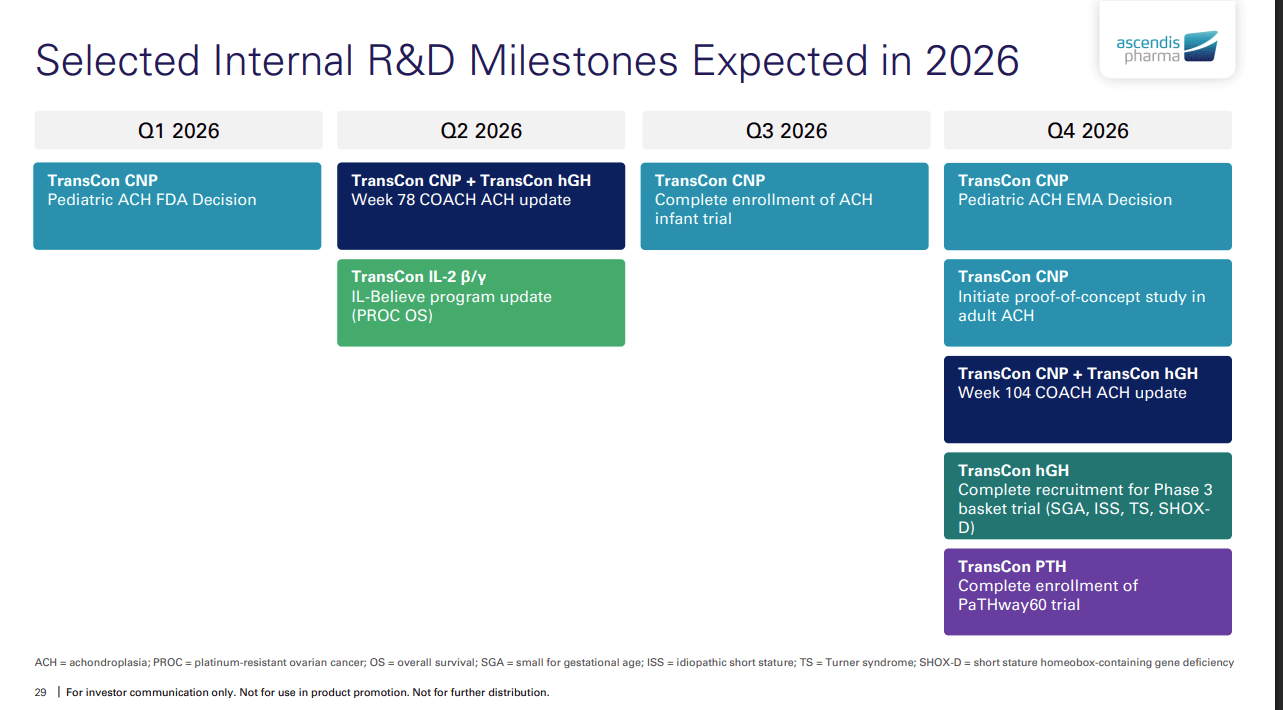Select the Q2 2026 column header
Image resolution: width=1283 pixels, height=710 pixels.
click(481, 130)
